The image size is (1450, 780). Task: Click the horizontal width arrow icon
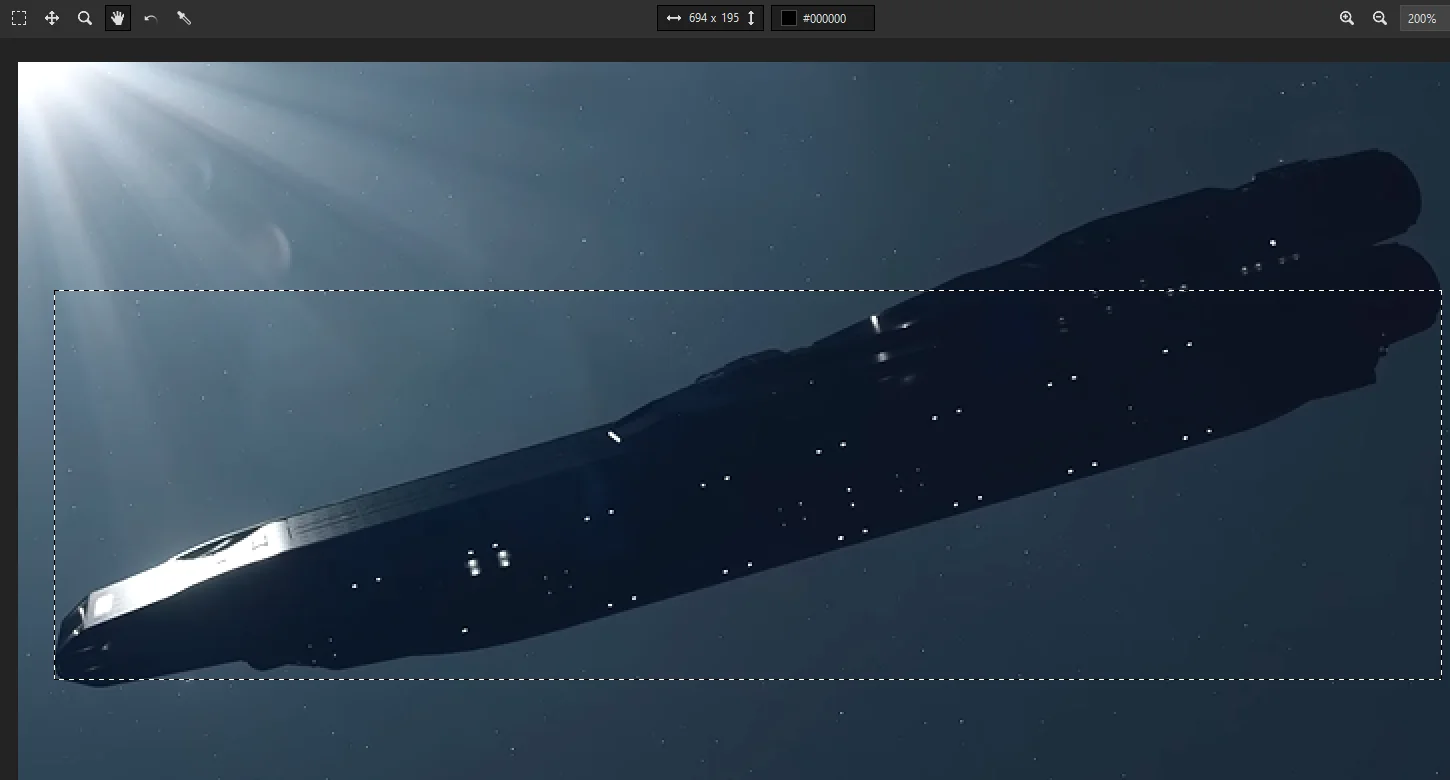click(x=673, y=18)
